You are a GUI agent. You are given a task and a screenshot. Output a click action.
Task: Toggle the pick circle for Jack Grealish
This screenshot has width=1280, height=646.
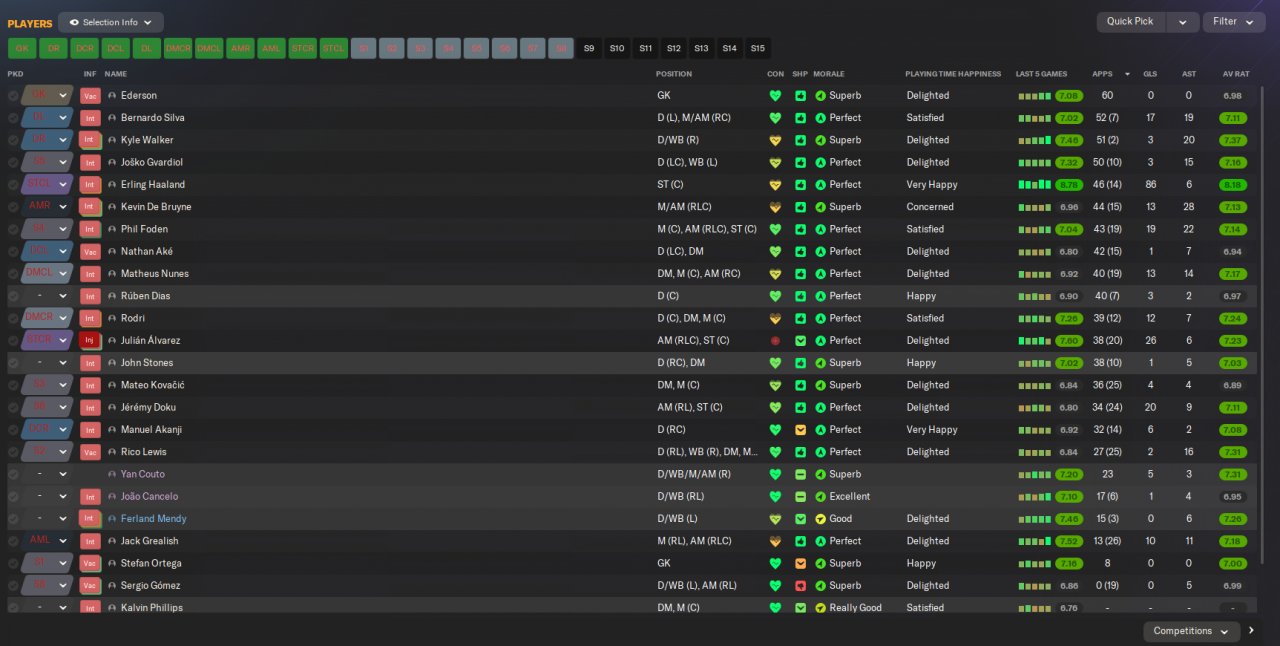pos(13,541)
